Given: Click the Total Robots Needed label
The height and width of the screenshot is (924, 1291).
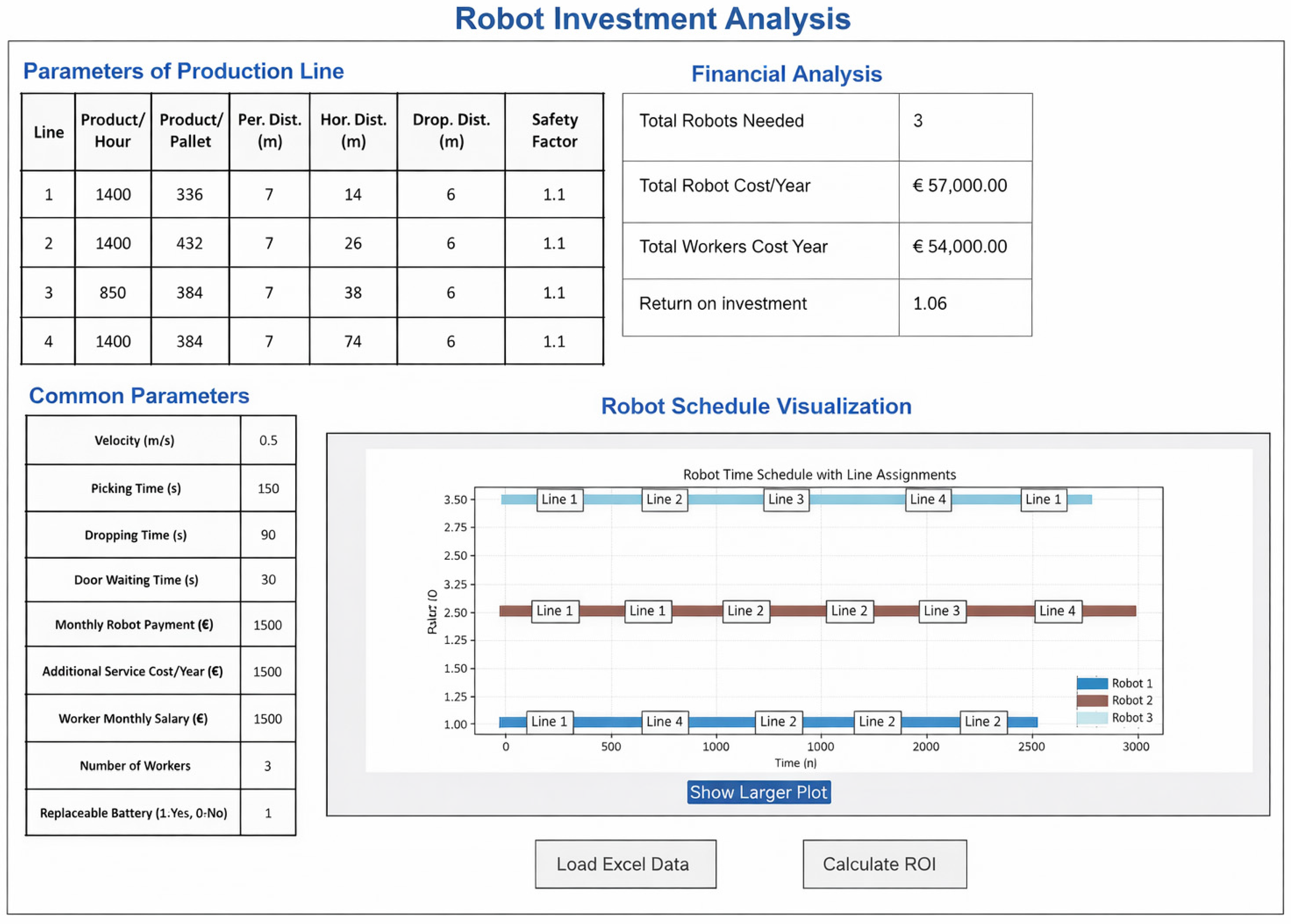Looking at the screenshot, I should tap(721, 120).
